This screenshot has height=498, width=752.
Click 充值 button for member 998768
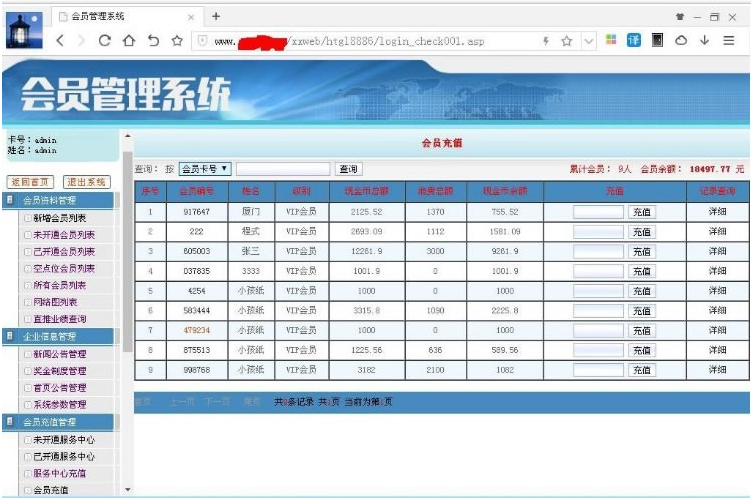(x=642, y=370)
